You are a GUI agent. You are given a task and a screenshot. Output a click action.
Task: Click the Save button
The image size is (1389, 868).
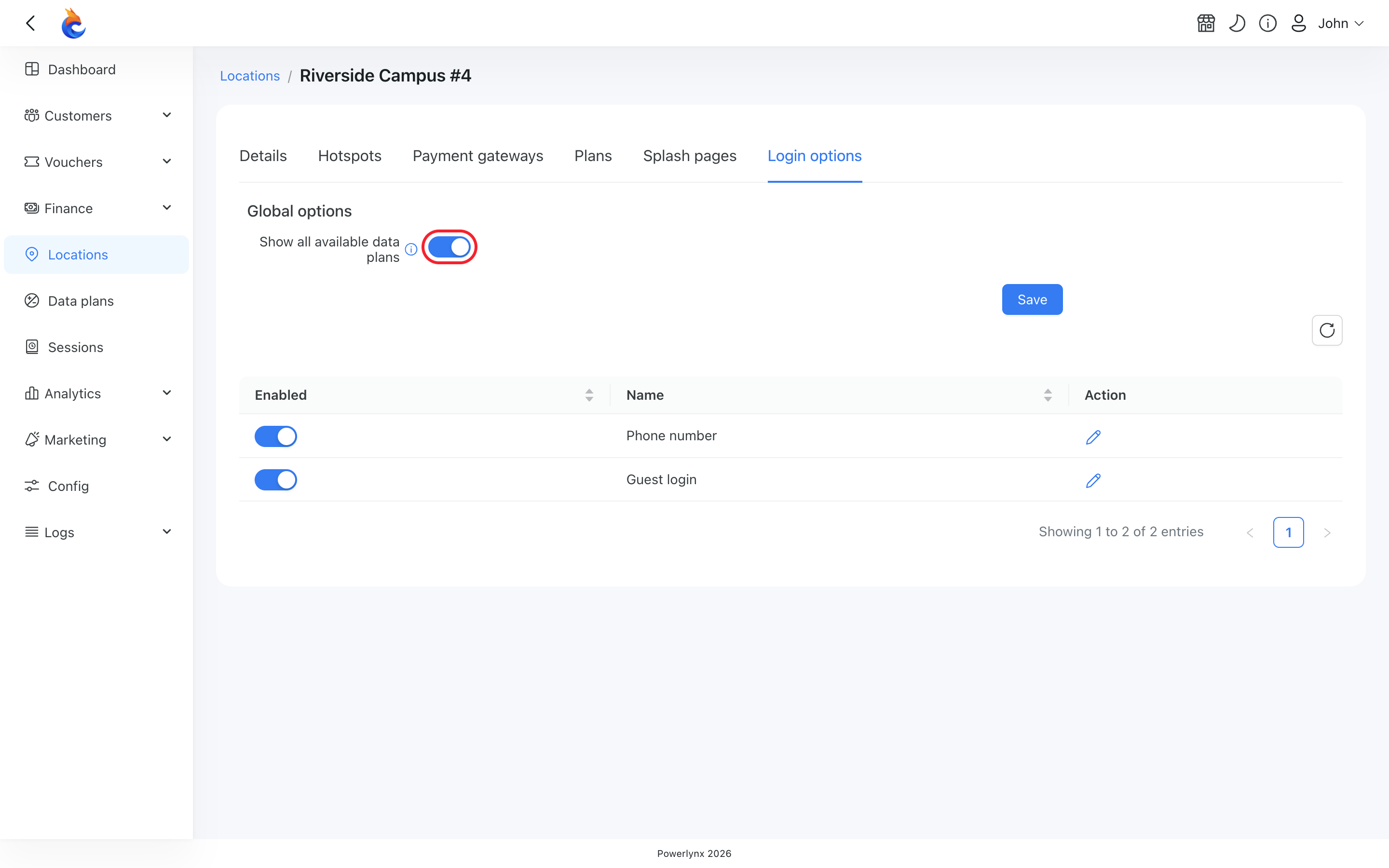pyautogui.click(x=1032, y=299)
